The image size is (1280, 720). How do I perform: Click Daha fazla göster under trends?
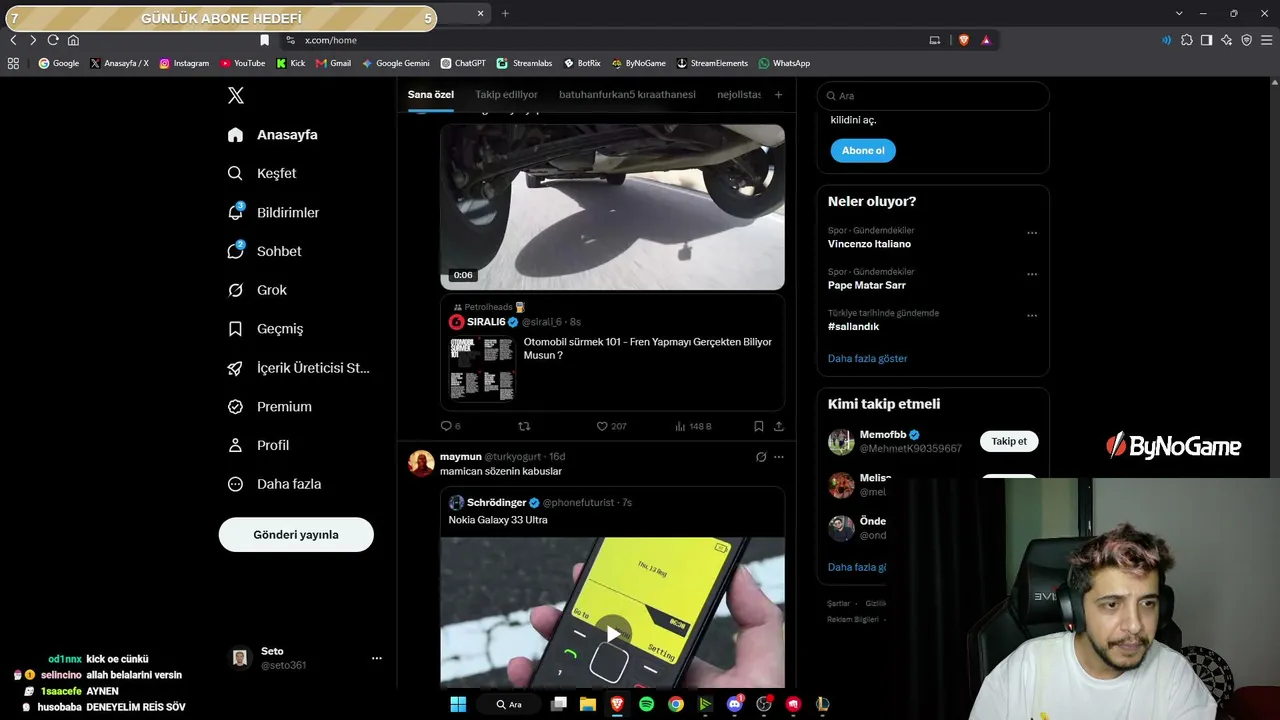coord(868,358)
